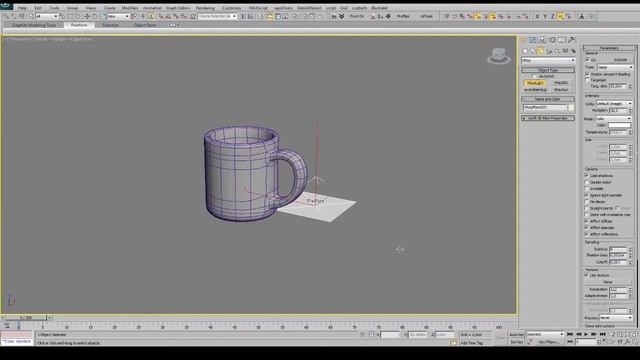The height and width of the screenshot is (360, 640).
Task: Open the Motion command panel tab
Action: (552, 40)
